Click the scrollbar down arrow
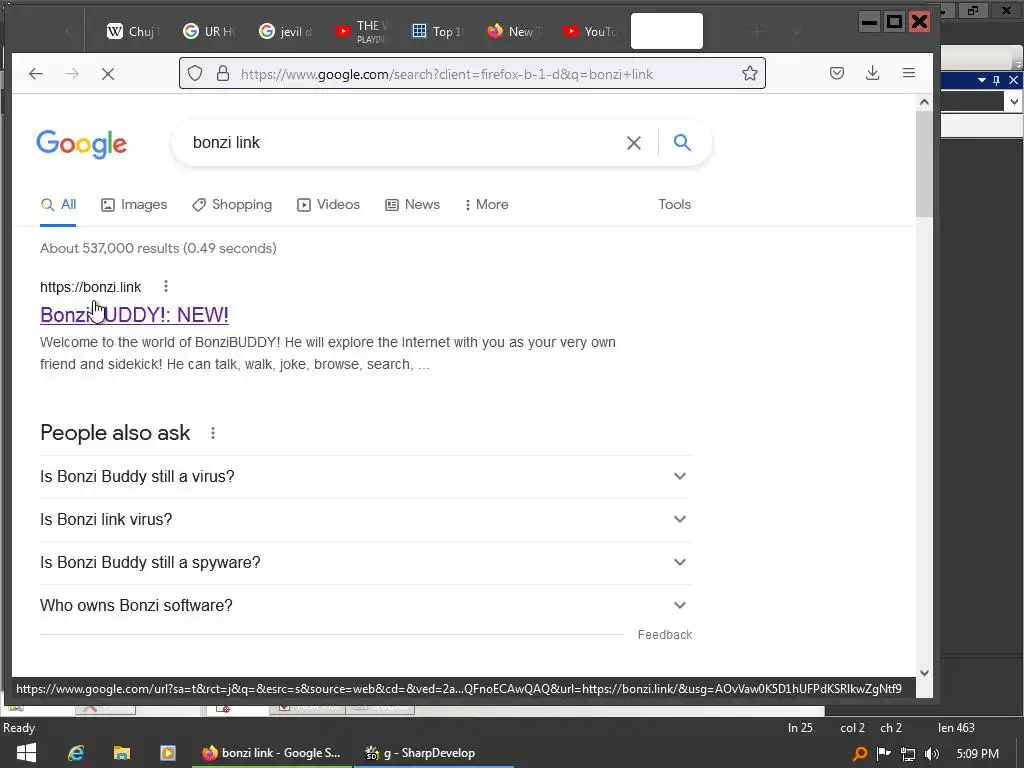 [x=924, y=673]
